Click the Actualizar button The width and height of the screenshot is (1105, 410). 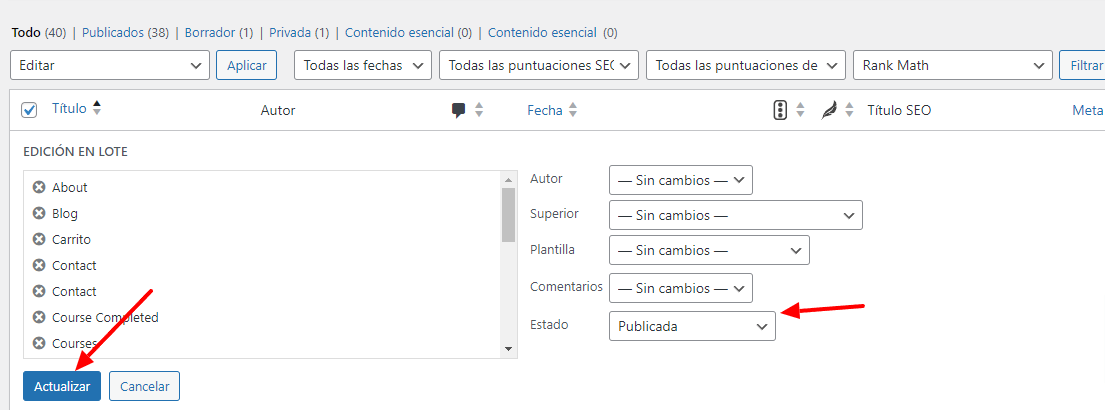click(x=62, y=386)
